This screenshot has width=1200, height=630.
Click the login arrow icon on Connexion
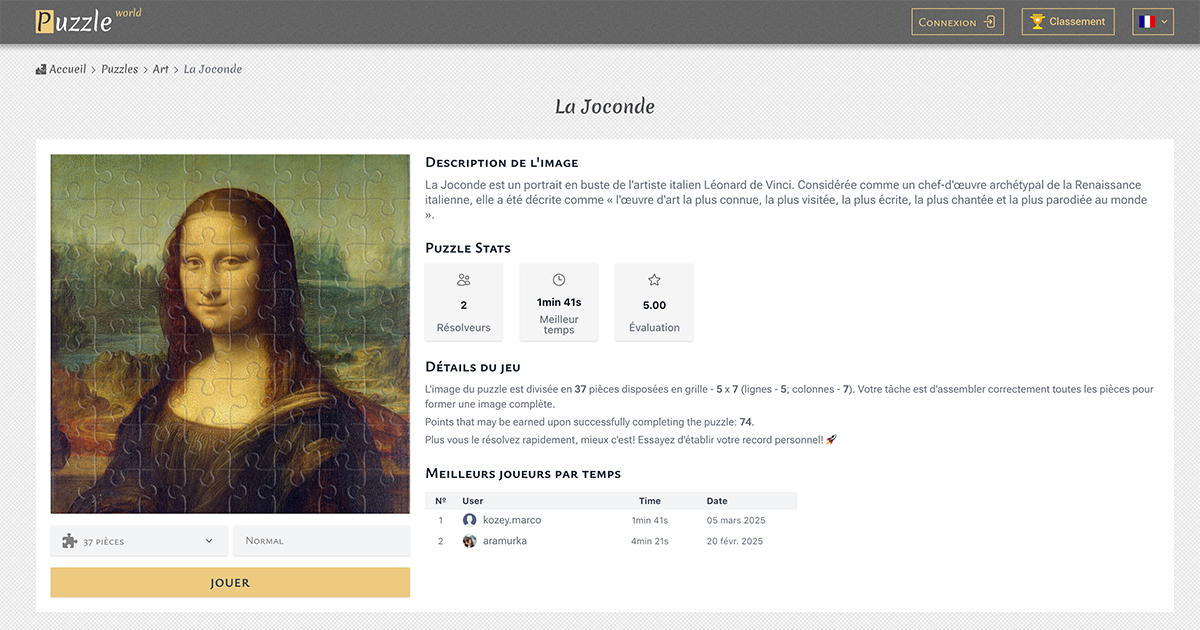pyautogui.click(x=991, y=20)
